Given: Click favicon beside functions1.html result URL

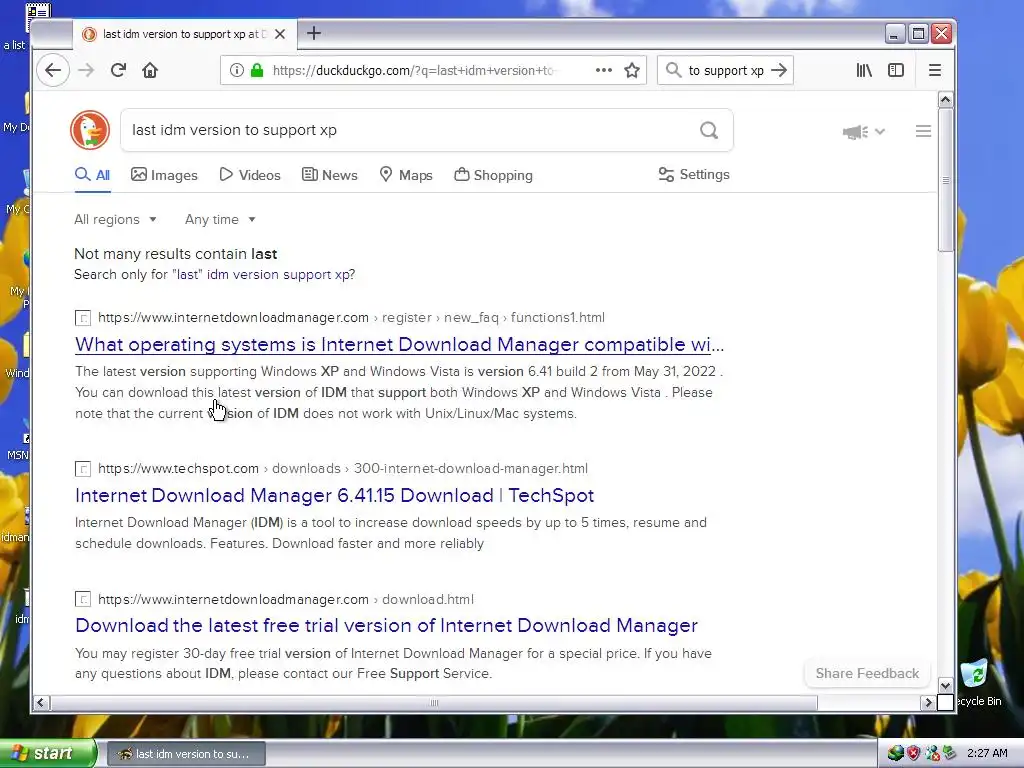Looking at the screenshot, I should coord(83,318).
